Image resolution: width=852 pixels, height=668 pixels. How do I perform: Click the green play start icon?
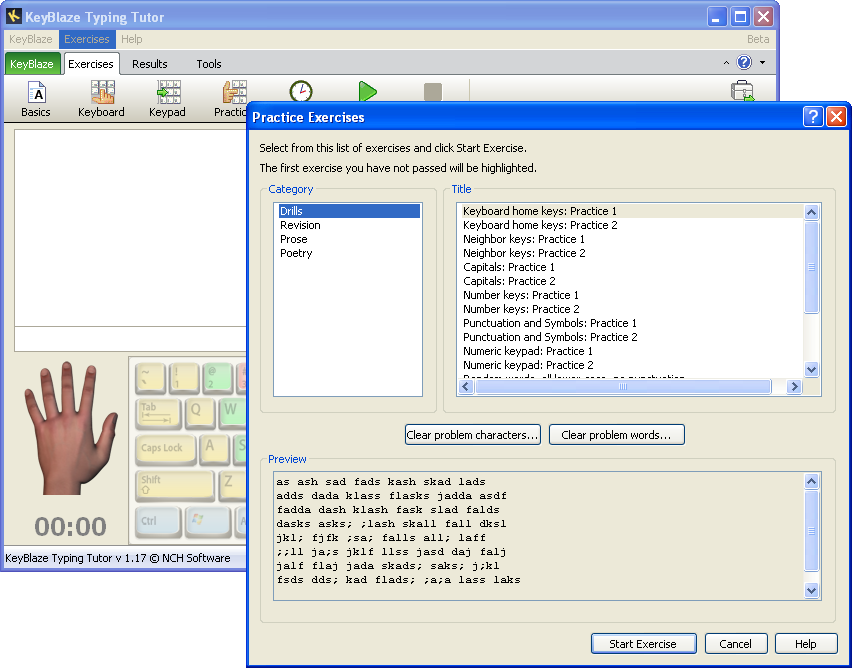point(367,92)
